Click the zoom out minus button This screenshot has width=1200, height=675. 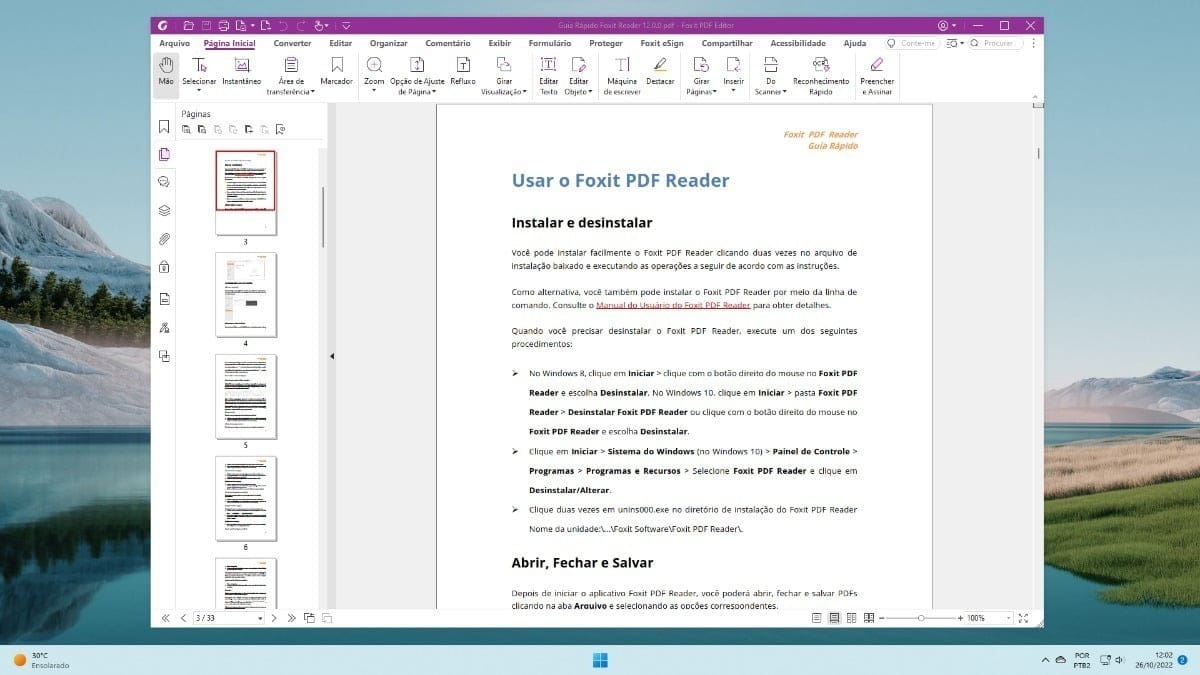(x=882, y=618)
